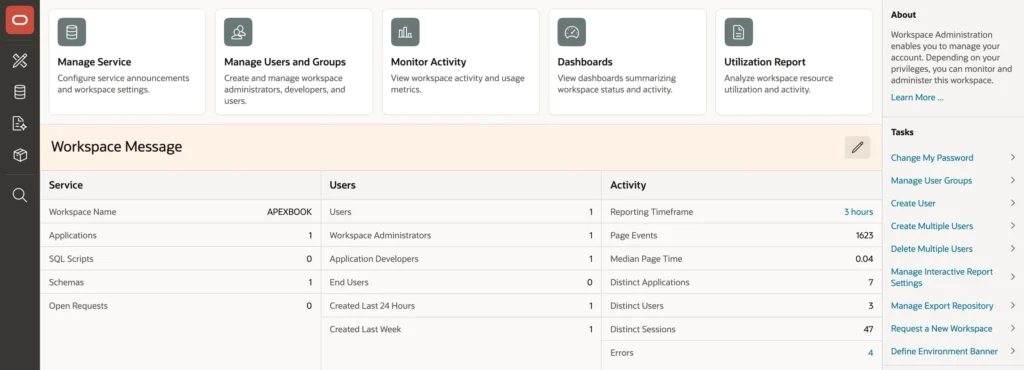1024x370 pixels.
Task: Click the Service section header
Action: (66, 185)
